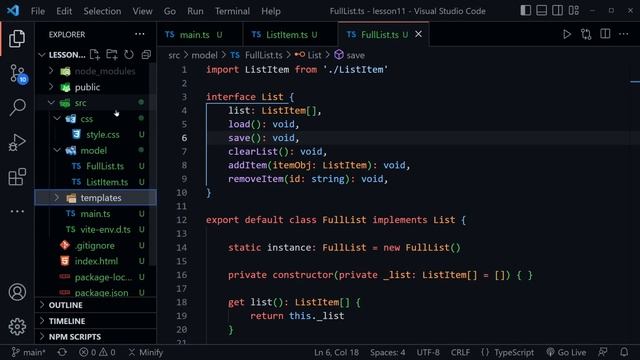The width and height of the screenshot is (640, 360).
Task: Open feedback icon in status bar
Action: click(603, 352)
